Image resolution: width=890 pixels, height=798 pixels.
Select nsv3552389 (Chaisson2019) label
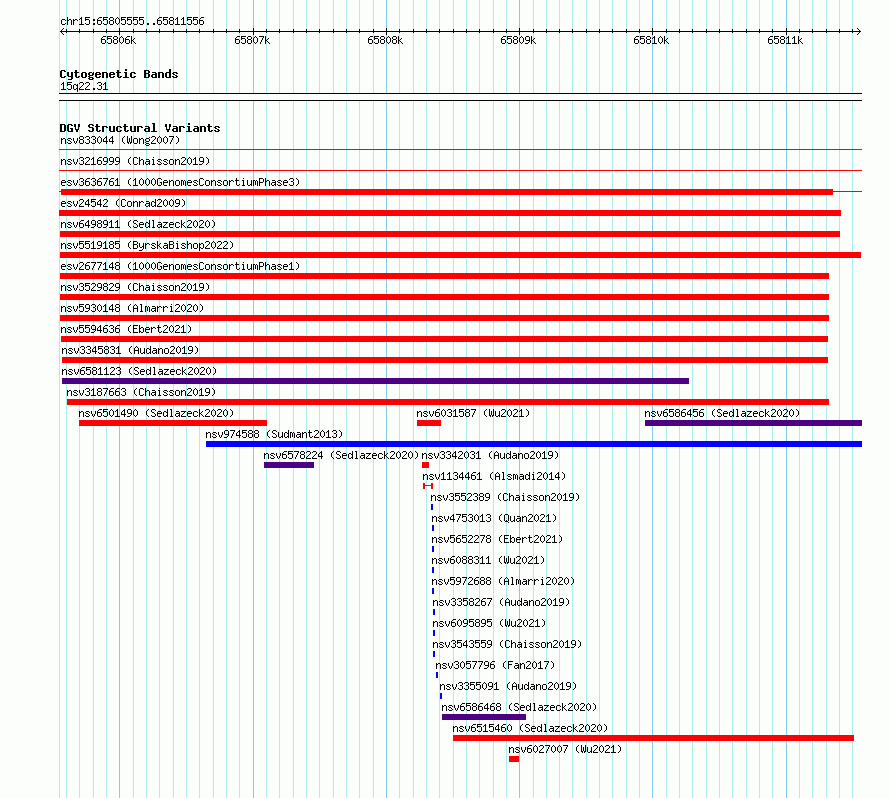point(505,497)
